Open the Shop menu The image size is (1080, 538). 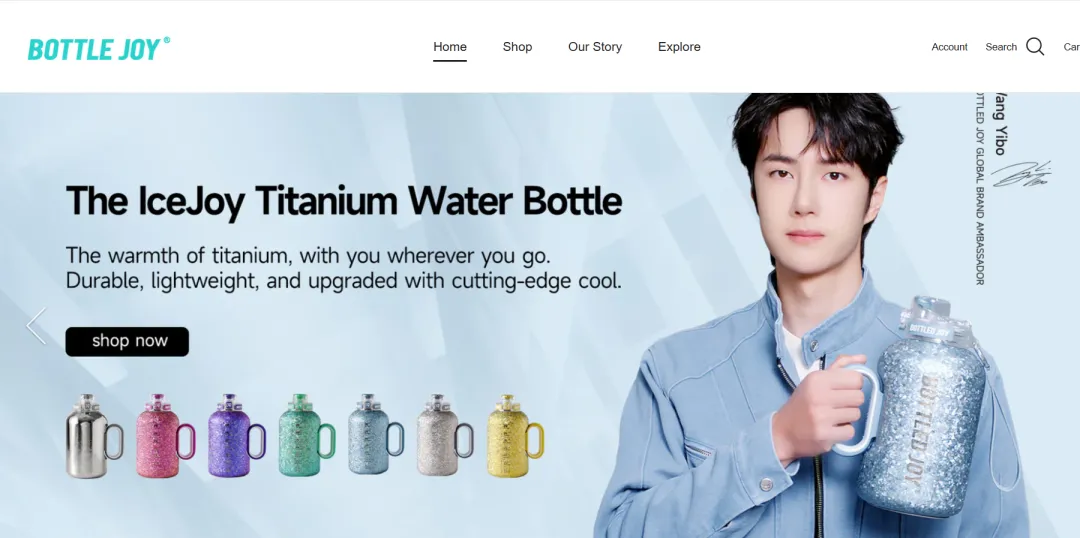click(517, 47)
